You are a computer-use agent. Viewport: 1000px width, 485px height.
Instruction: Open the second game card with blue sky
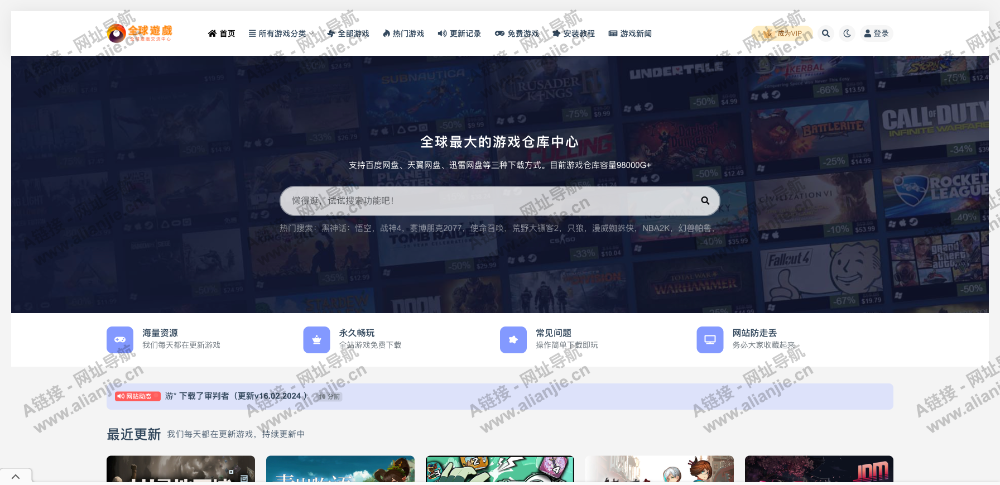340,469
